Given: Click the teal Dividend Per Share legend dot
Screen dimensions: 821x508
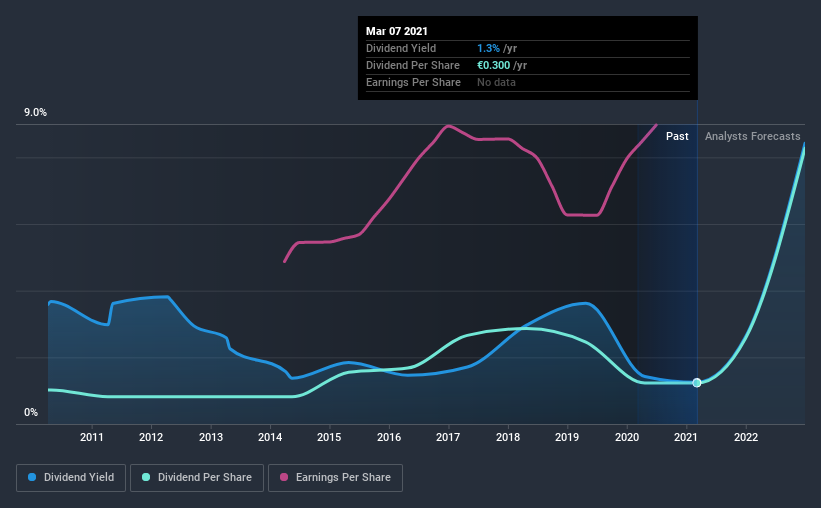Looking at the screenshot, I should click(146, 477).
